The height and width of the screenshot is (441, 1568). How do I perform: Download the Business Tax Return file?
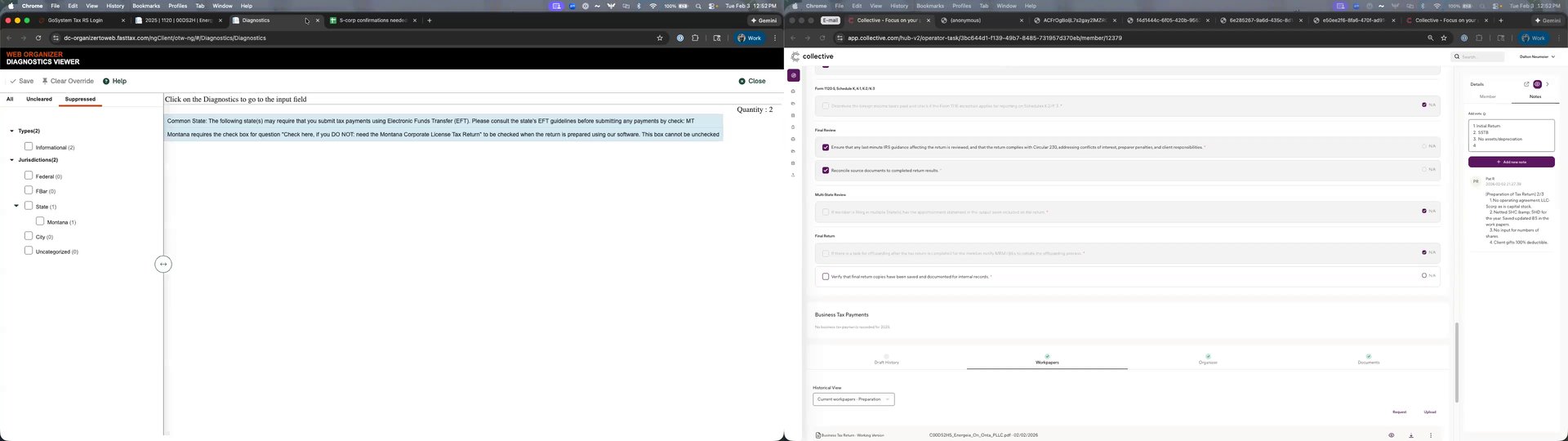click(1411, 435)
